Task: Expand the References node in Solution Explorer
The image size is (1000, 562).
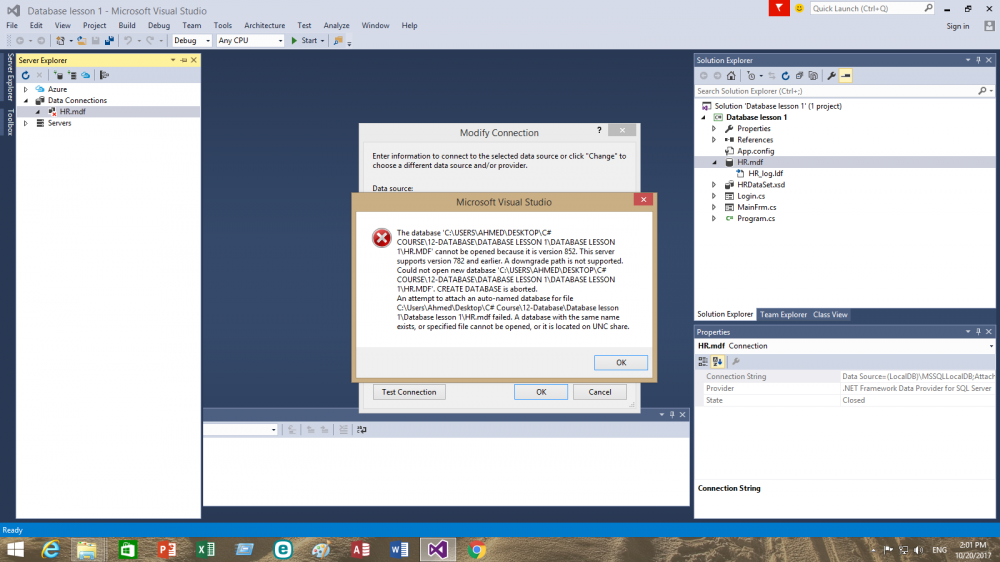Action: tap(714, 140)
